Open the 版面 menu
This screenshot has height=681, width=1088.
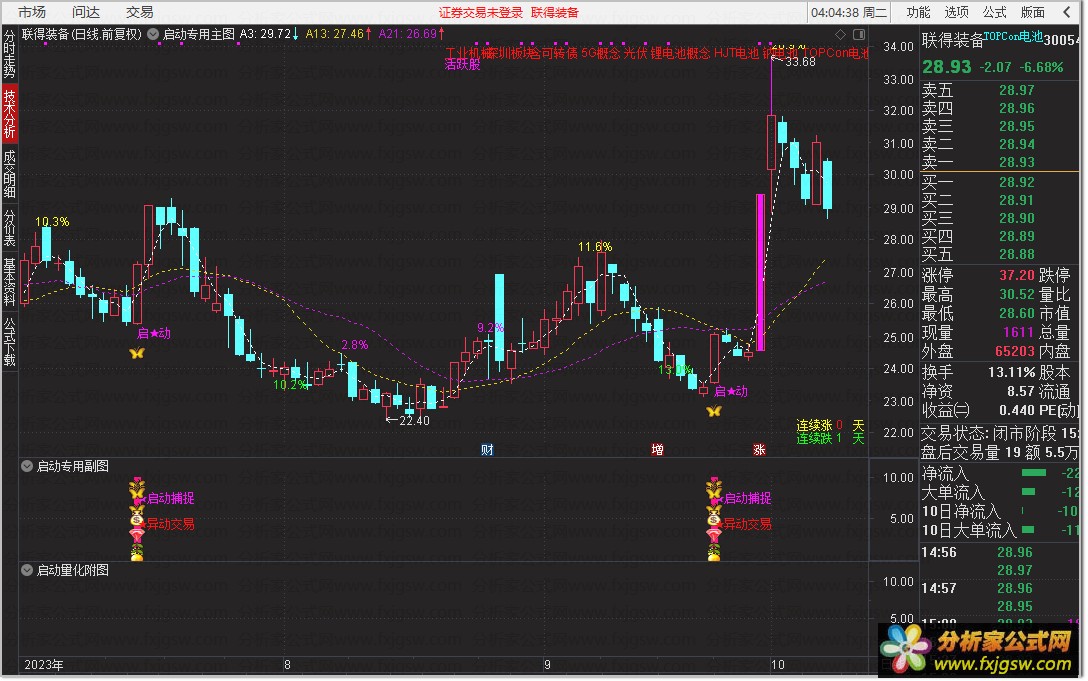tap(1032, 12)
